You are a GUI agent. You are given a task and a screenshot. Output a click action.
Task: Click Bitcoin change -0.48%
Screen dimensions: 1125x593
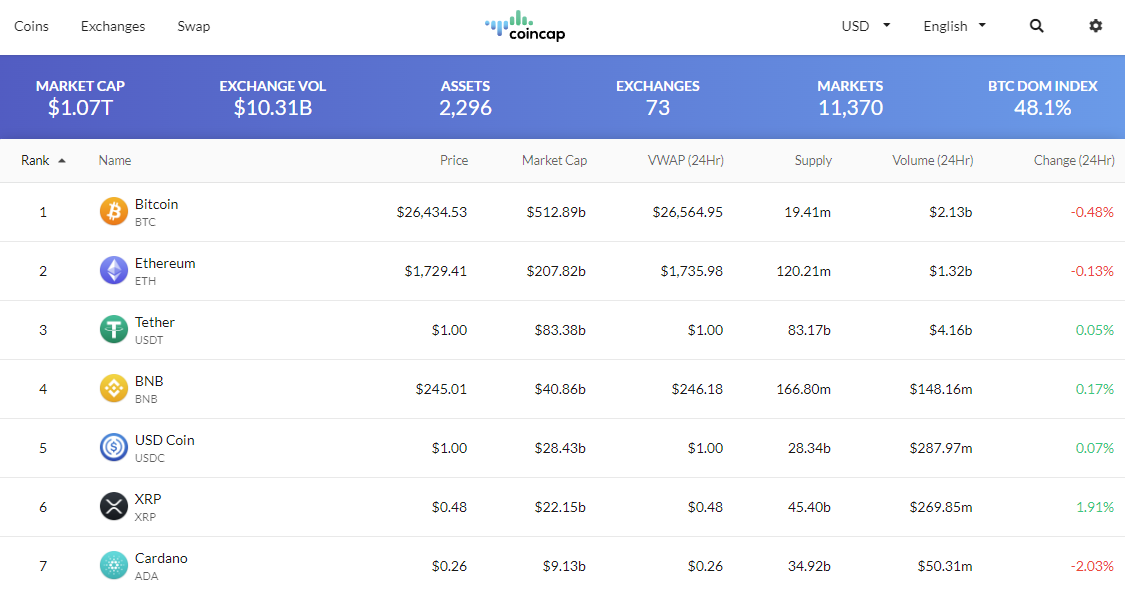(1092, 212)
